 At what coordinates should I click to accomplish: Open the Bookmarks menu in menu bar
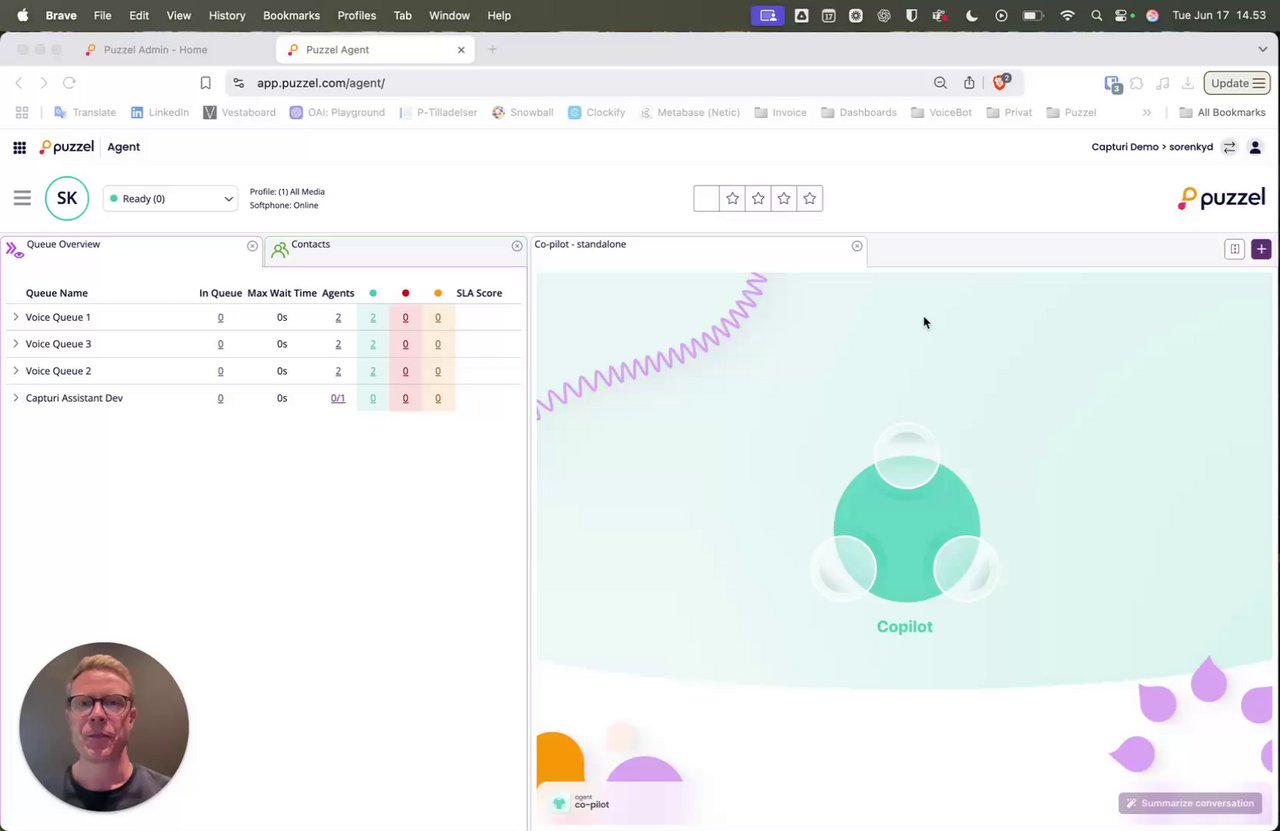click(291, 15)
